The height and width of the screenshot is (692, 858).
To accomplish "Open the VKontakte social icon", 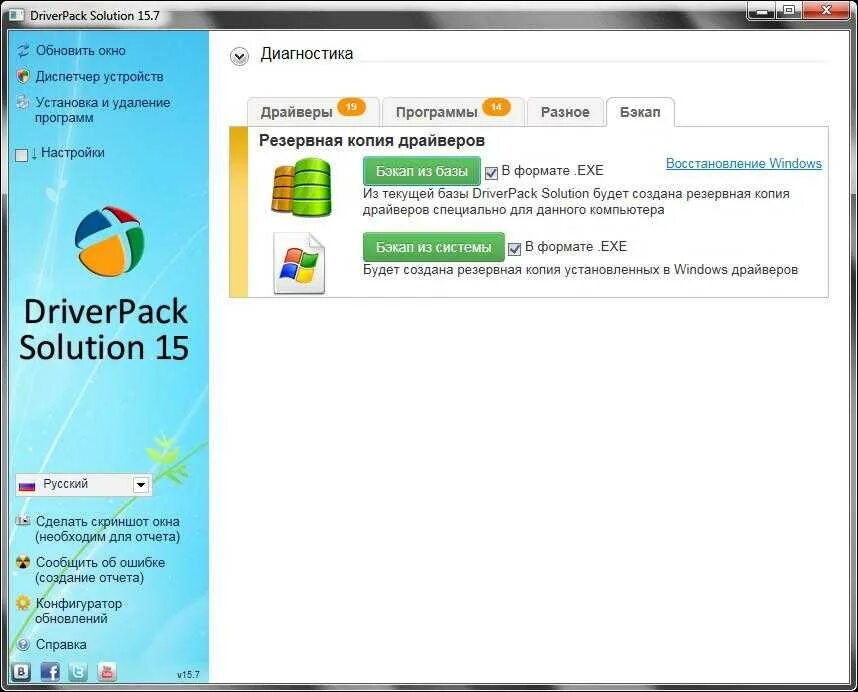I will 21,672.
